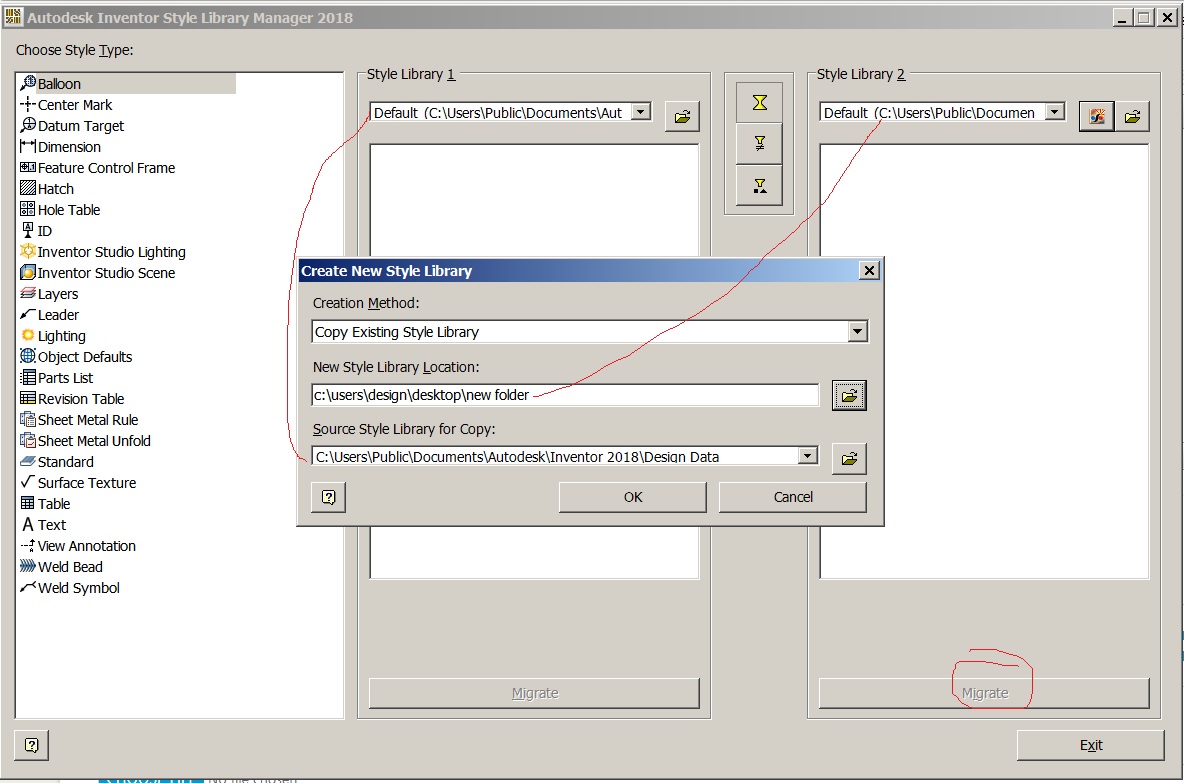This screenshot has width=1184, height=783.
Task: Choose Datum Target in the style list
Action: pyautogui.click(x=72, y=126)
